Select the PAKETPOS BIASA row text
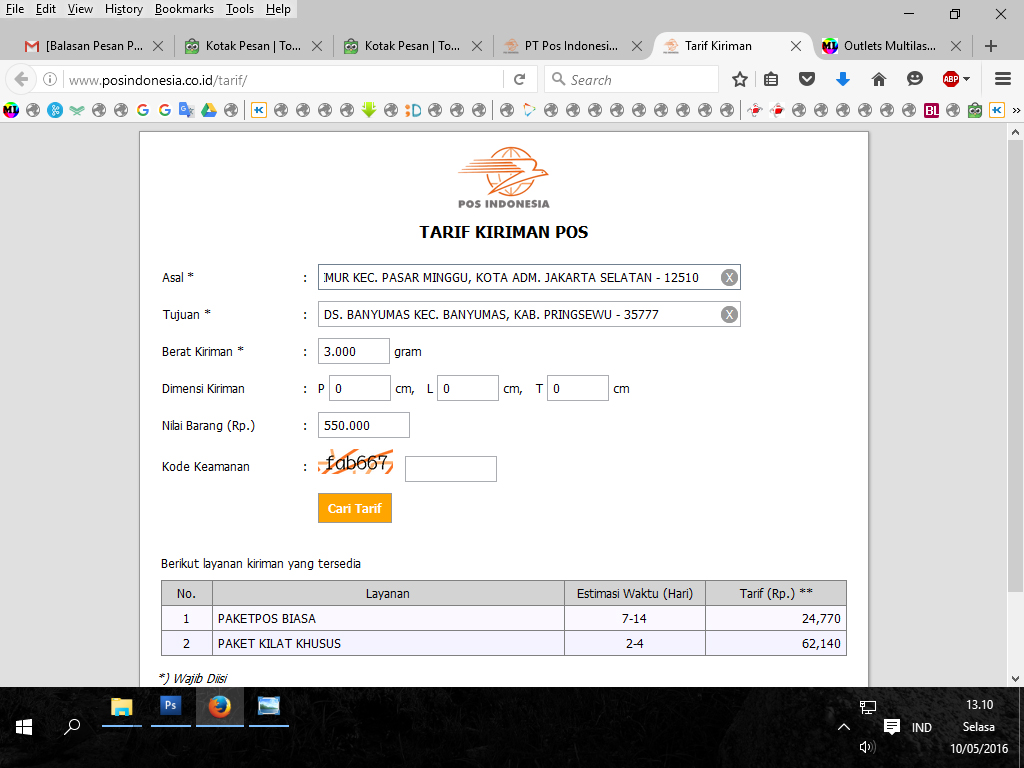 click(x=266, y=618)
